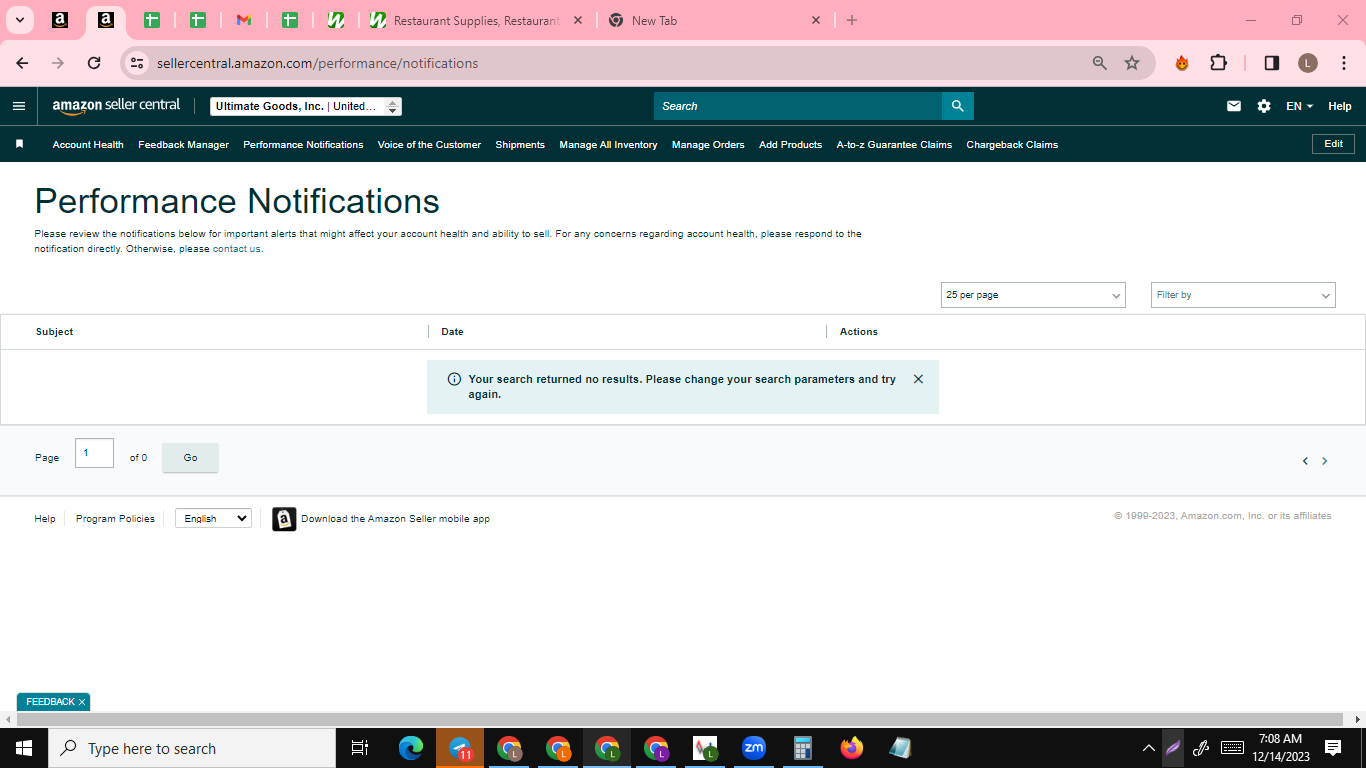Open Account Health menu item
1366x768 pixels.
[x=88, y=144]
